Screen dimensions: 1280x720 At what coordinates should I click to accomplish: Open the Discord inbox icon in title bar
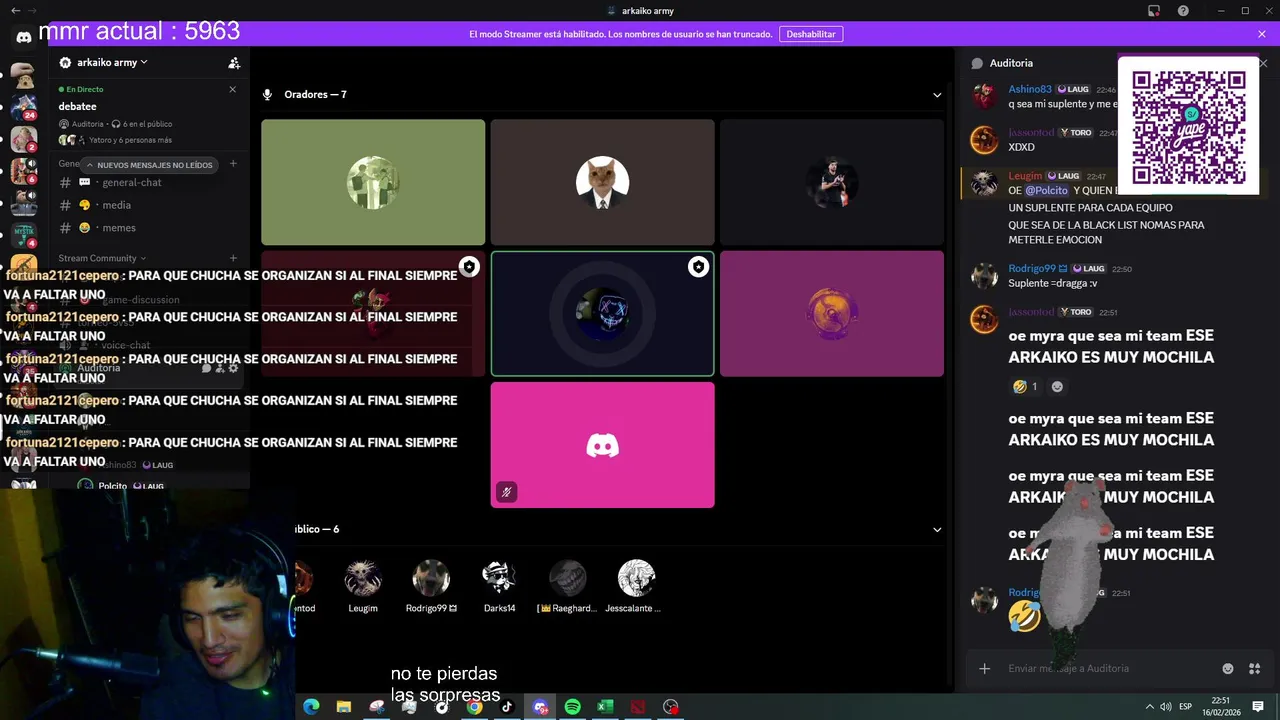tap(1154, 11)
